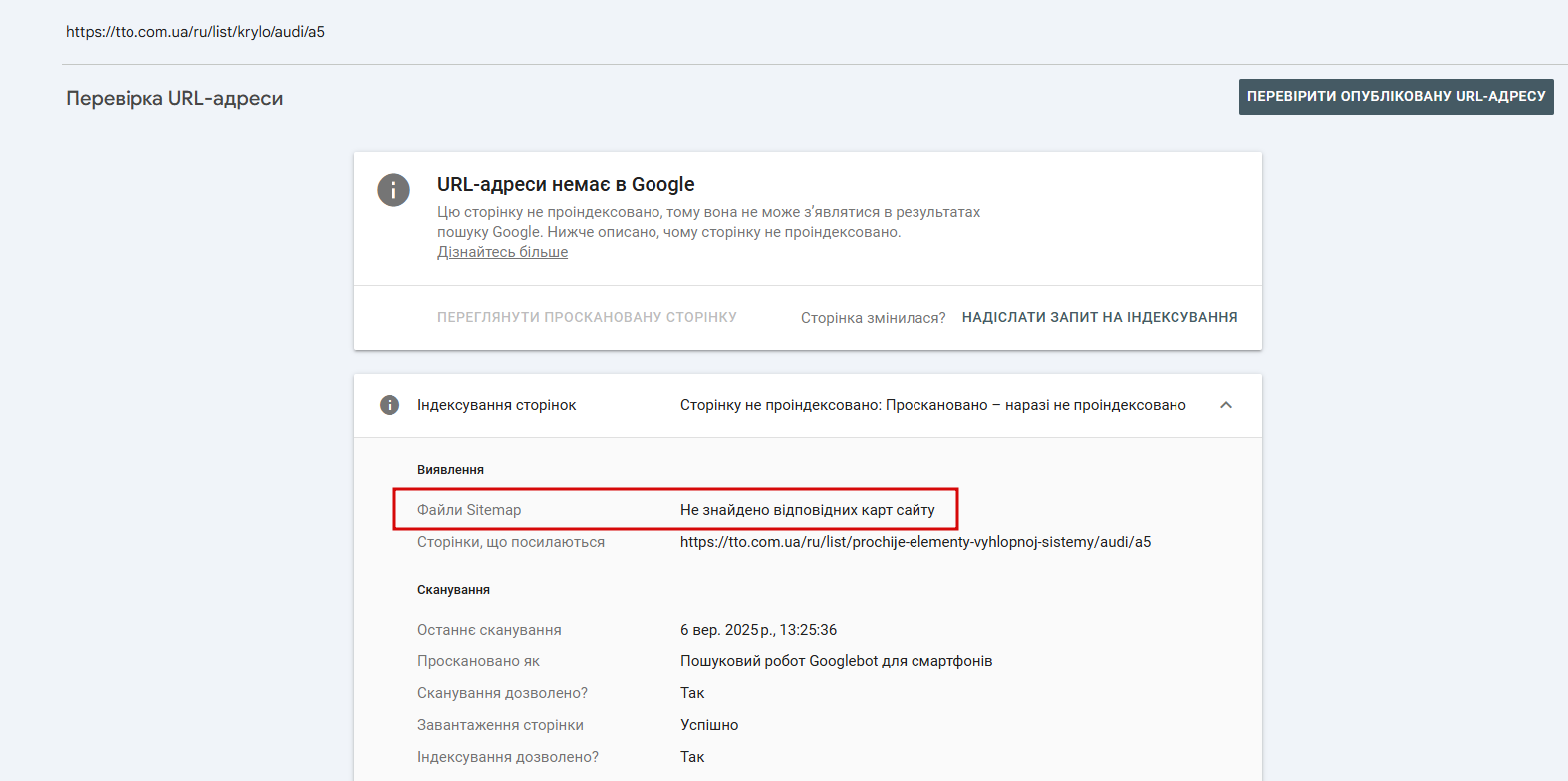Click the 'Успішно' page fetch value
The width and height of the screenshot is (1568, 781).
(x=709, y=725)
